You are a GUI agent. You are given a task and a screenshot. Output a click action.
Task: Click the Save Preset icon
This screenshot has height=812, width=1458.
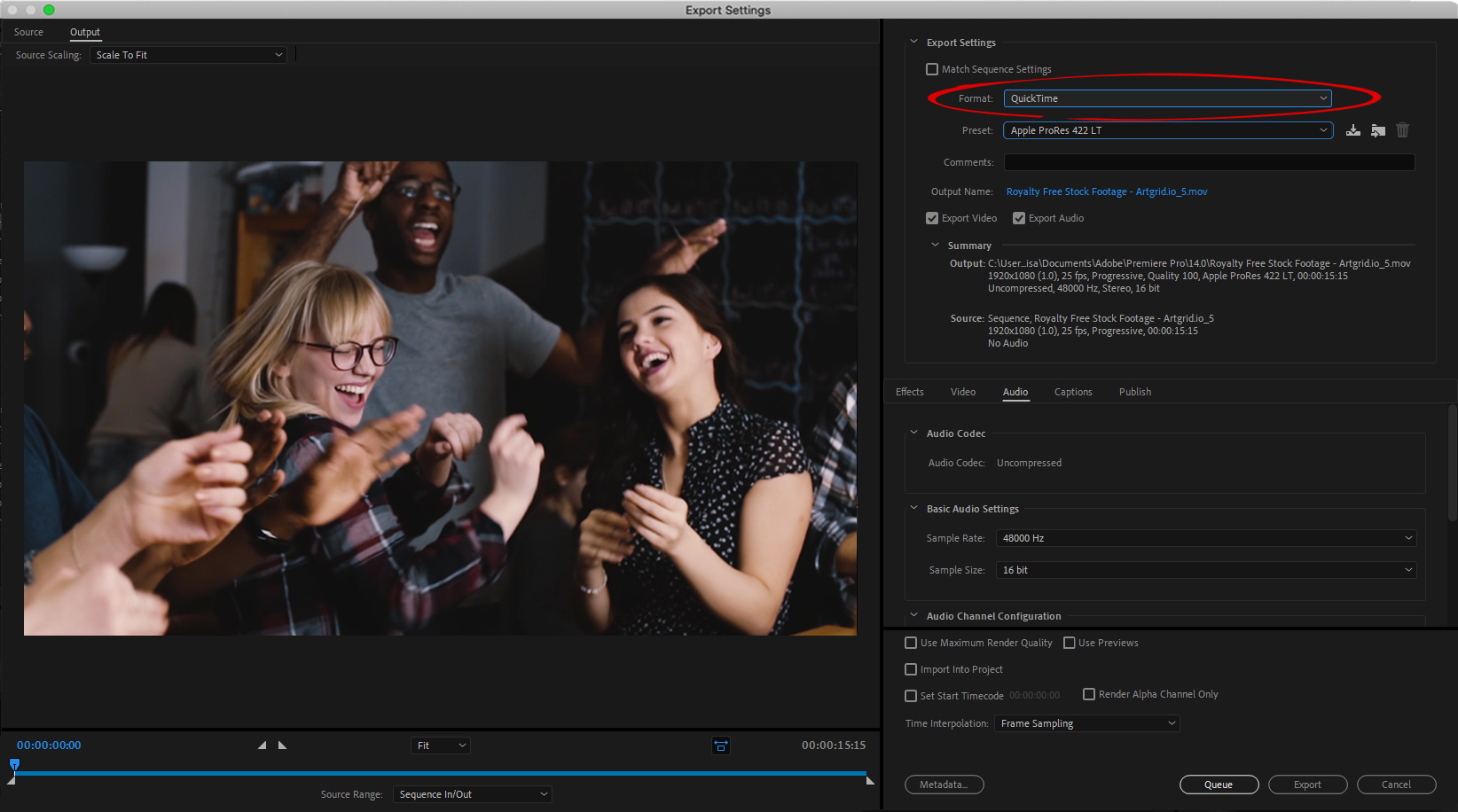point(1352,130)
